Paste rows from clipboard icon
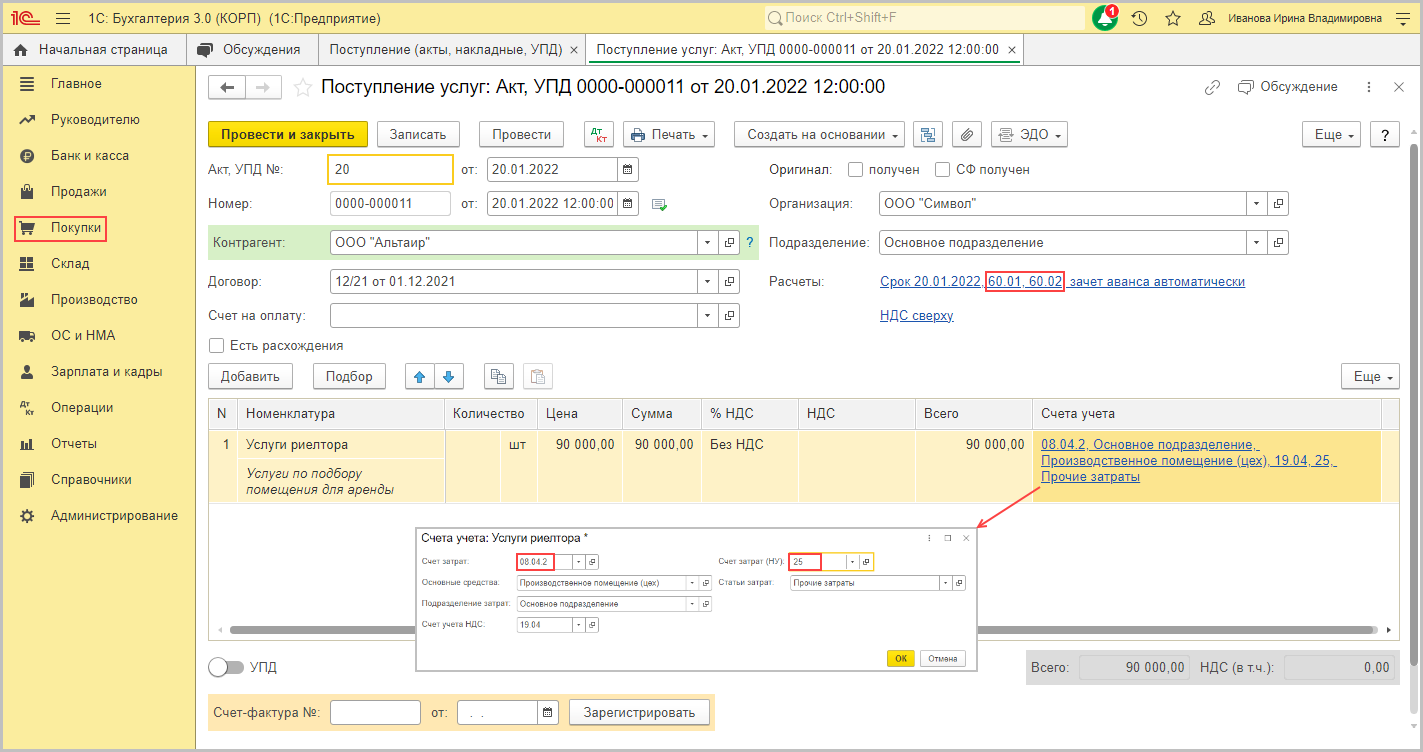Viewport: 1423px width, 752px height. click(538, 377)
